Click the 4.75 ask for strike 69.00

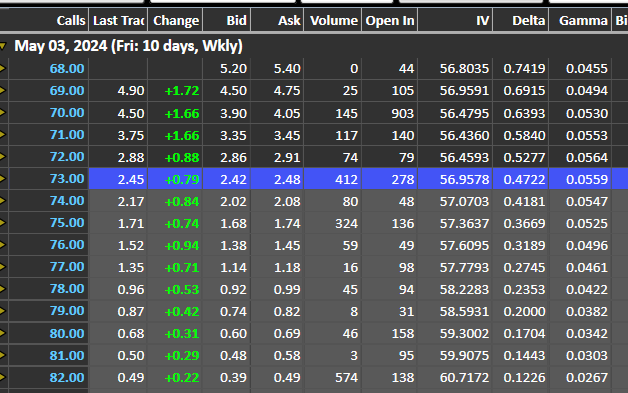click(x=287, y=91)
